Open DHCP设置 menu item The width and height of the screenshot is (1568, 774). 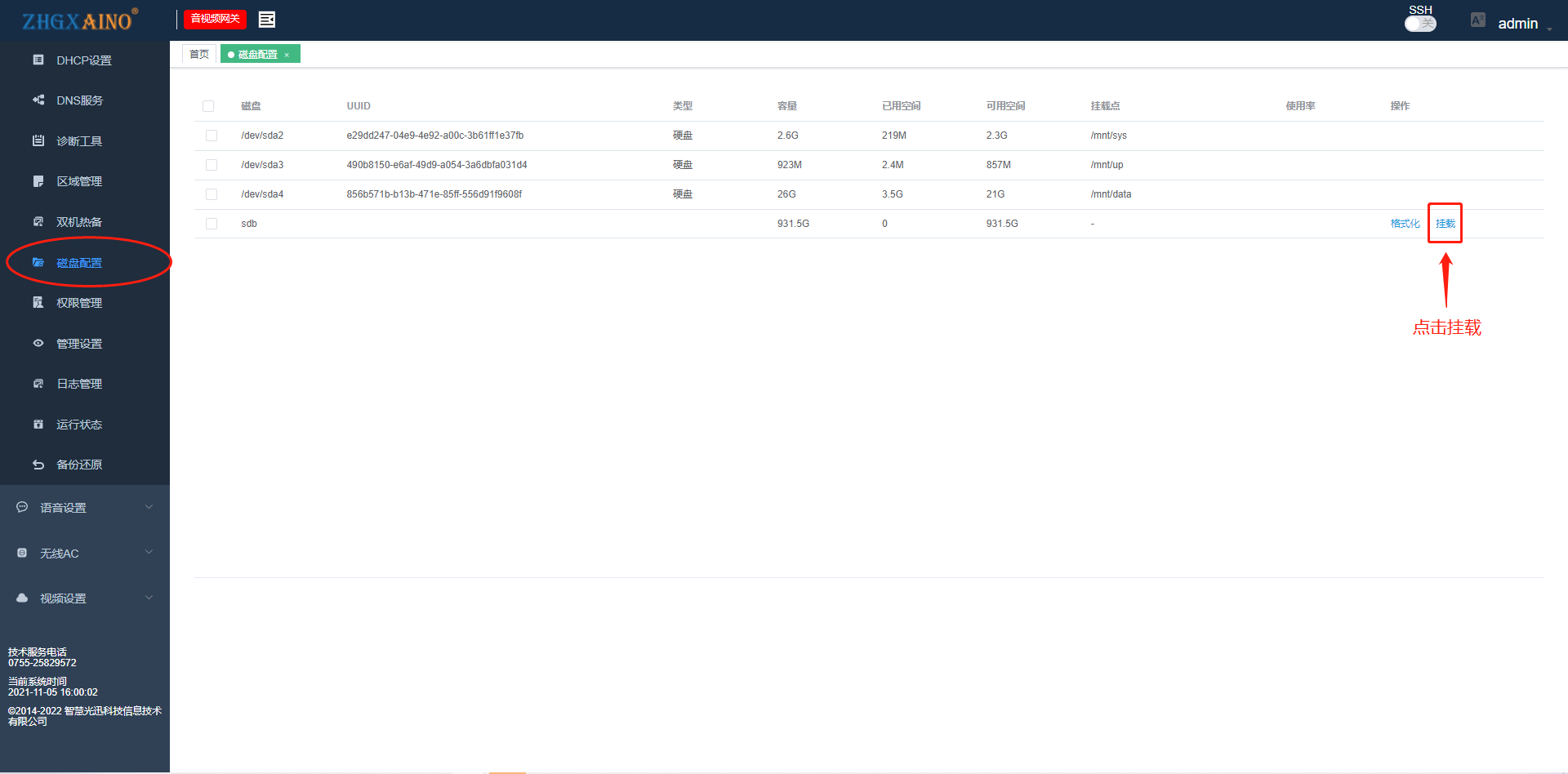pyautogui.click(x=84, y=60)
